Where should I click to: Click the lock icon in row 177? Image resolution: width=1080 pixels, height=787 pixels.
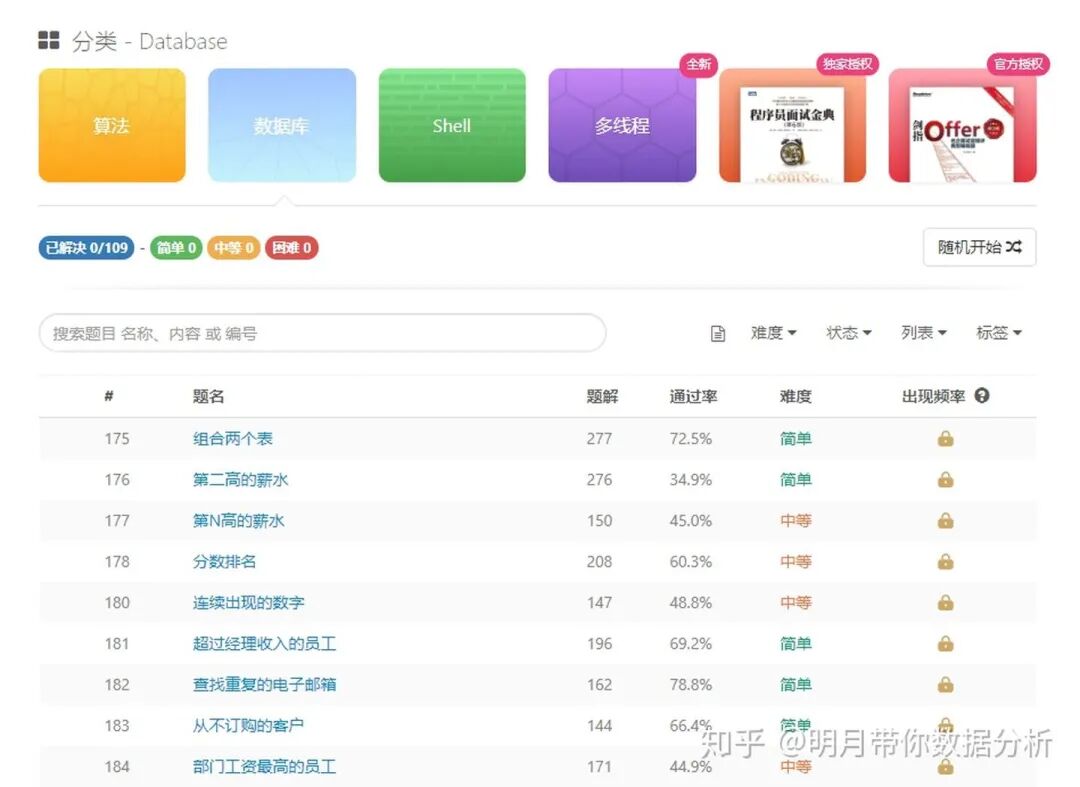click(x=946, y=521)
